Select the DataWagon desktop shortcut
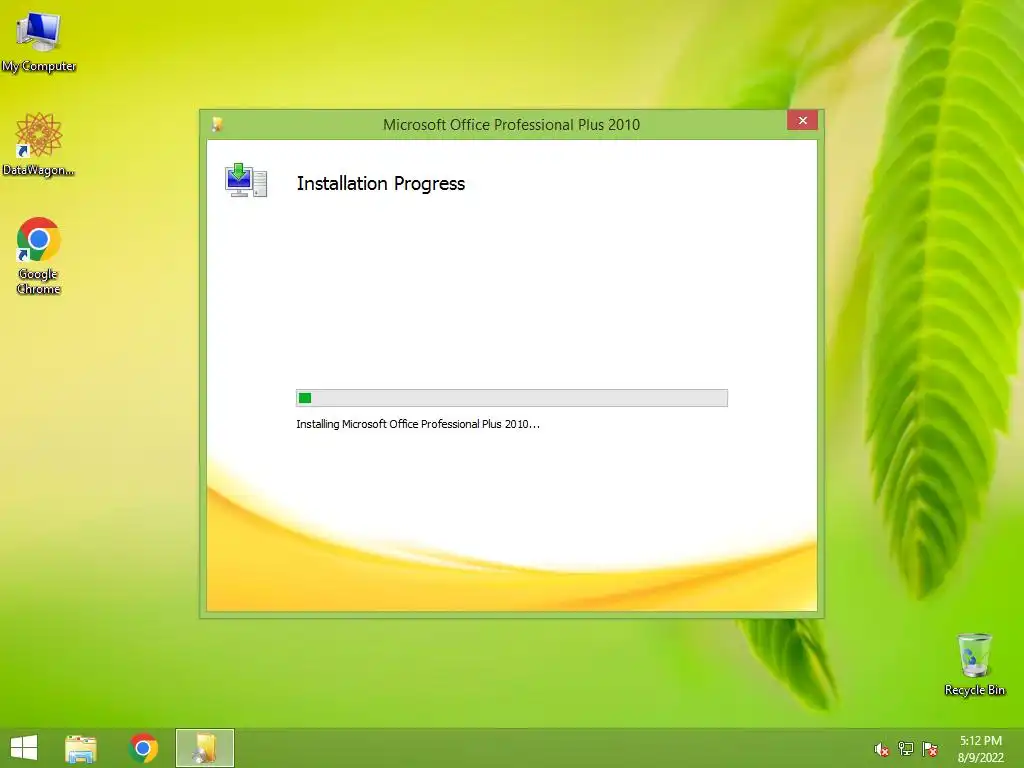The height and width of the screenshot is (768, 1024). pos(39,144)
